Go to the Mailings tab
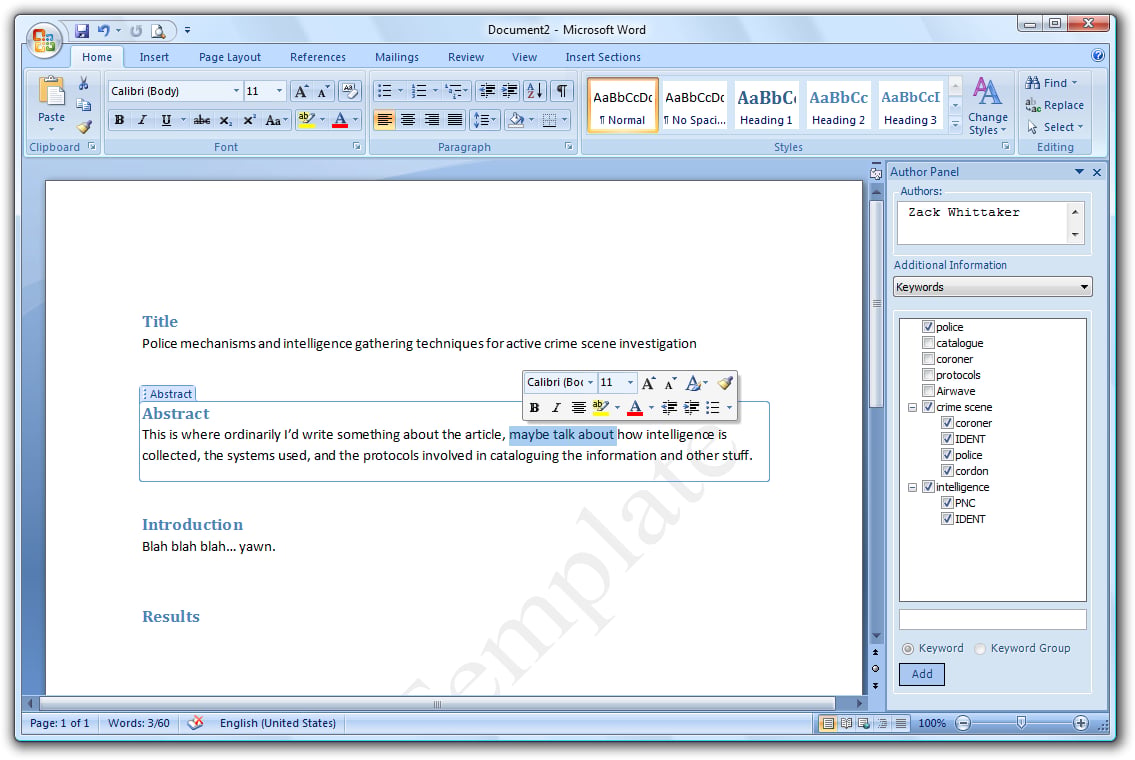 (x=397, y=56)
